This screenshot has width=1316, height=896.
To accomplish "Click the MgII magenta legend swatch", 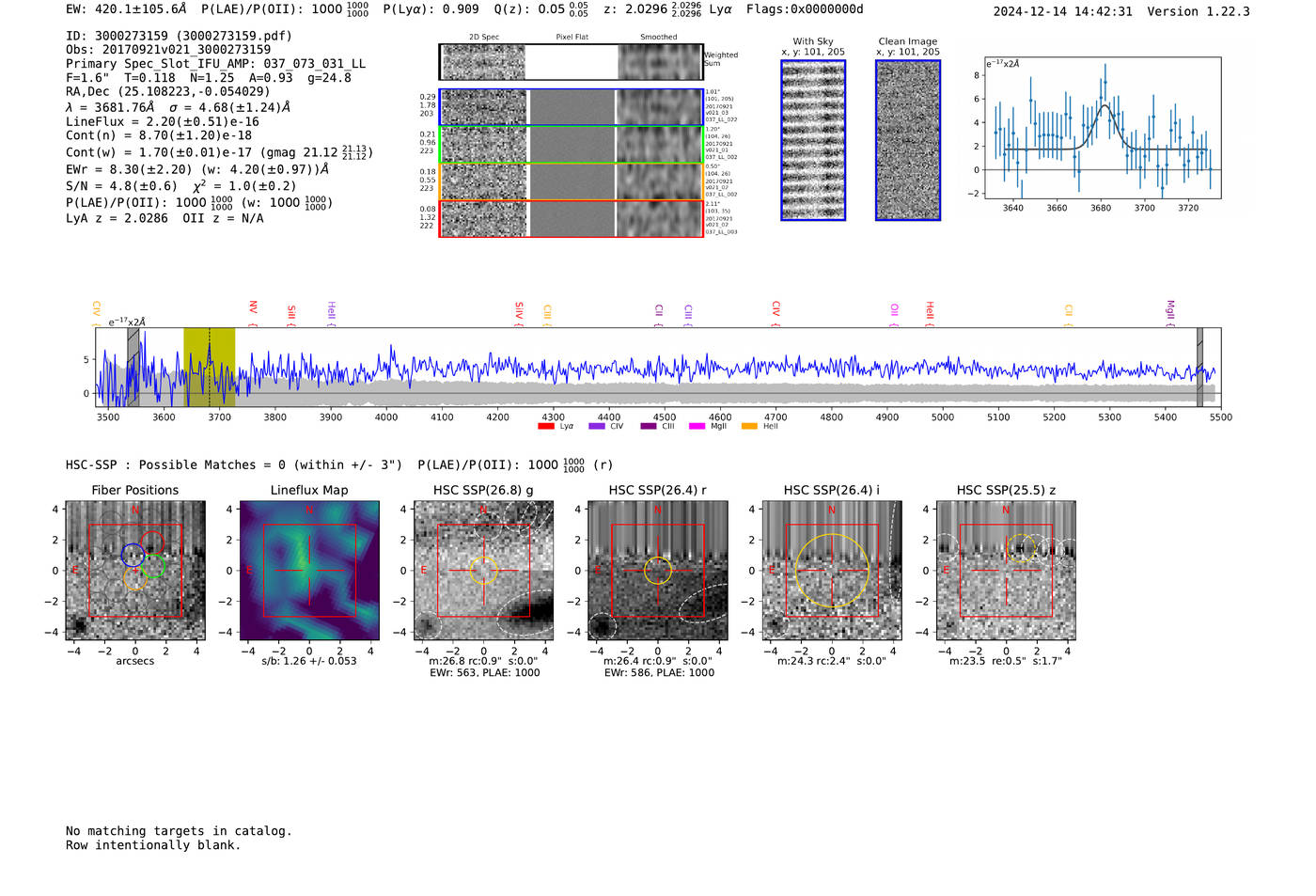I will (x=697, y=427).
